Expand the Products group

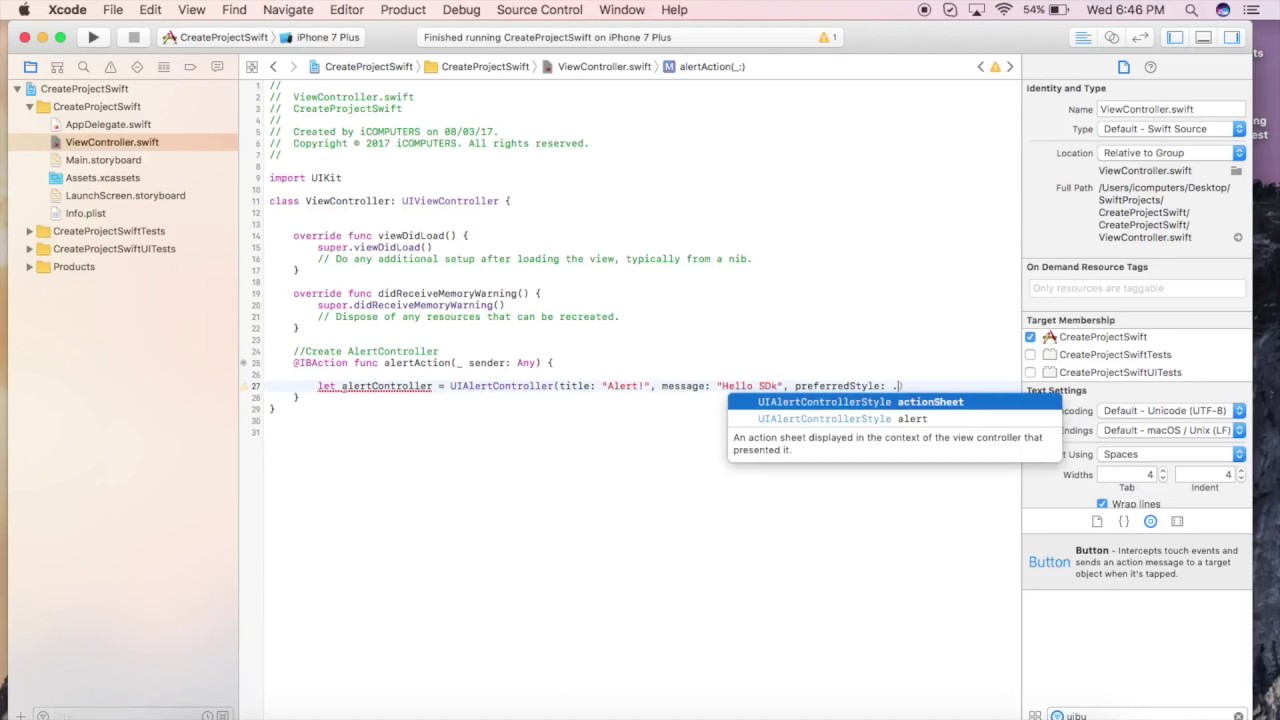point(30,267)
